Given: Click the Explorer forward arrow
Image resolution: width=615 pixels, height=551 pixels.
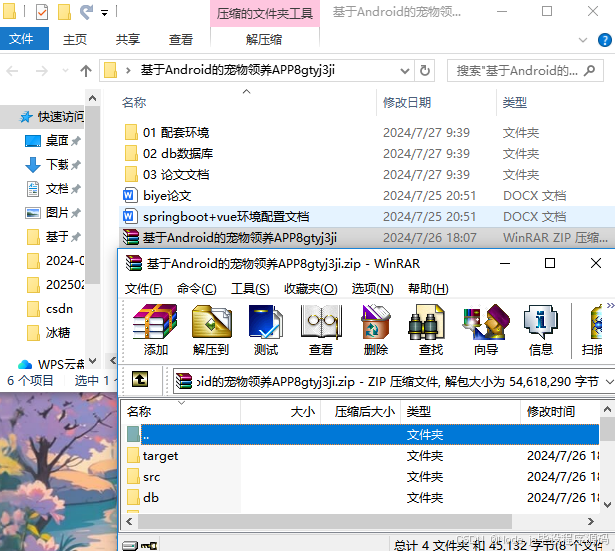Looking at the screenshot, I should click(x=42, y=71).
